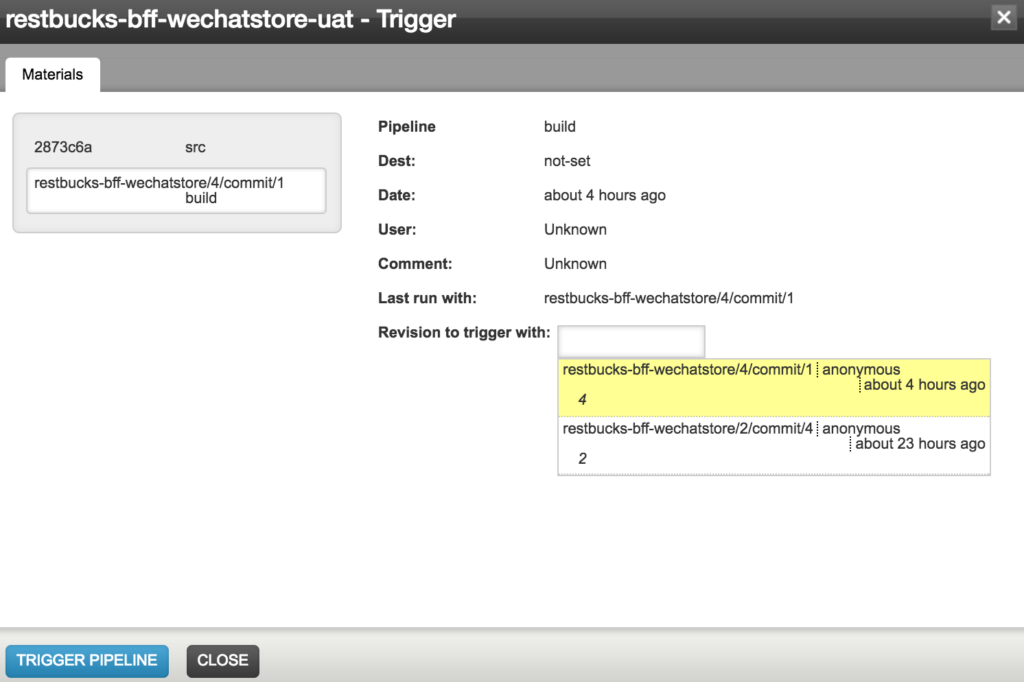Click the CLOSE button
The width and height of the screenshot is (1024, 682).
(223, 660)
